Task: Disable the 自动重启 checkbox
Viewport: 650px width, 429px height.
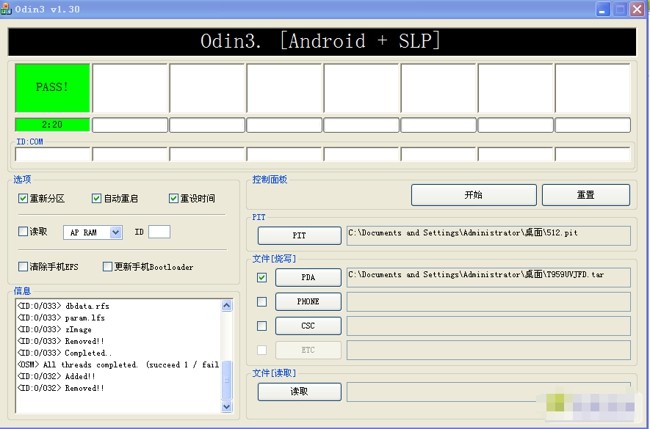Action: point(97,198)
